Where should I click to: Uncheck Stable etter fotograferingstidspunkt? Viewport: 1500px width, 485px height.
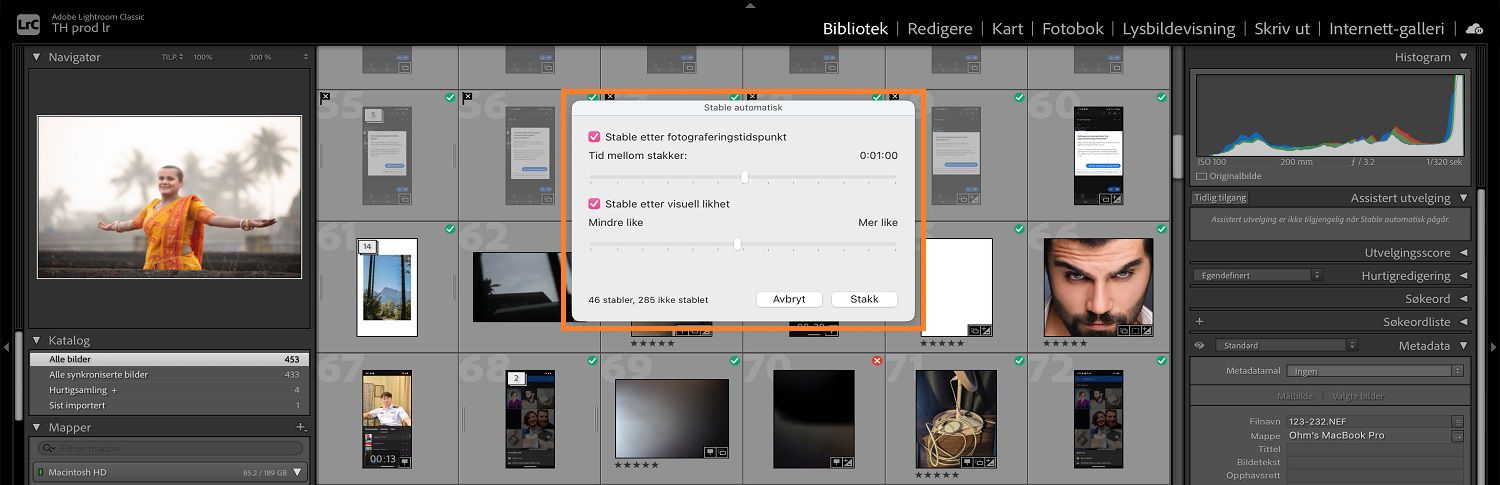[x=594, y=136]
